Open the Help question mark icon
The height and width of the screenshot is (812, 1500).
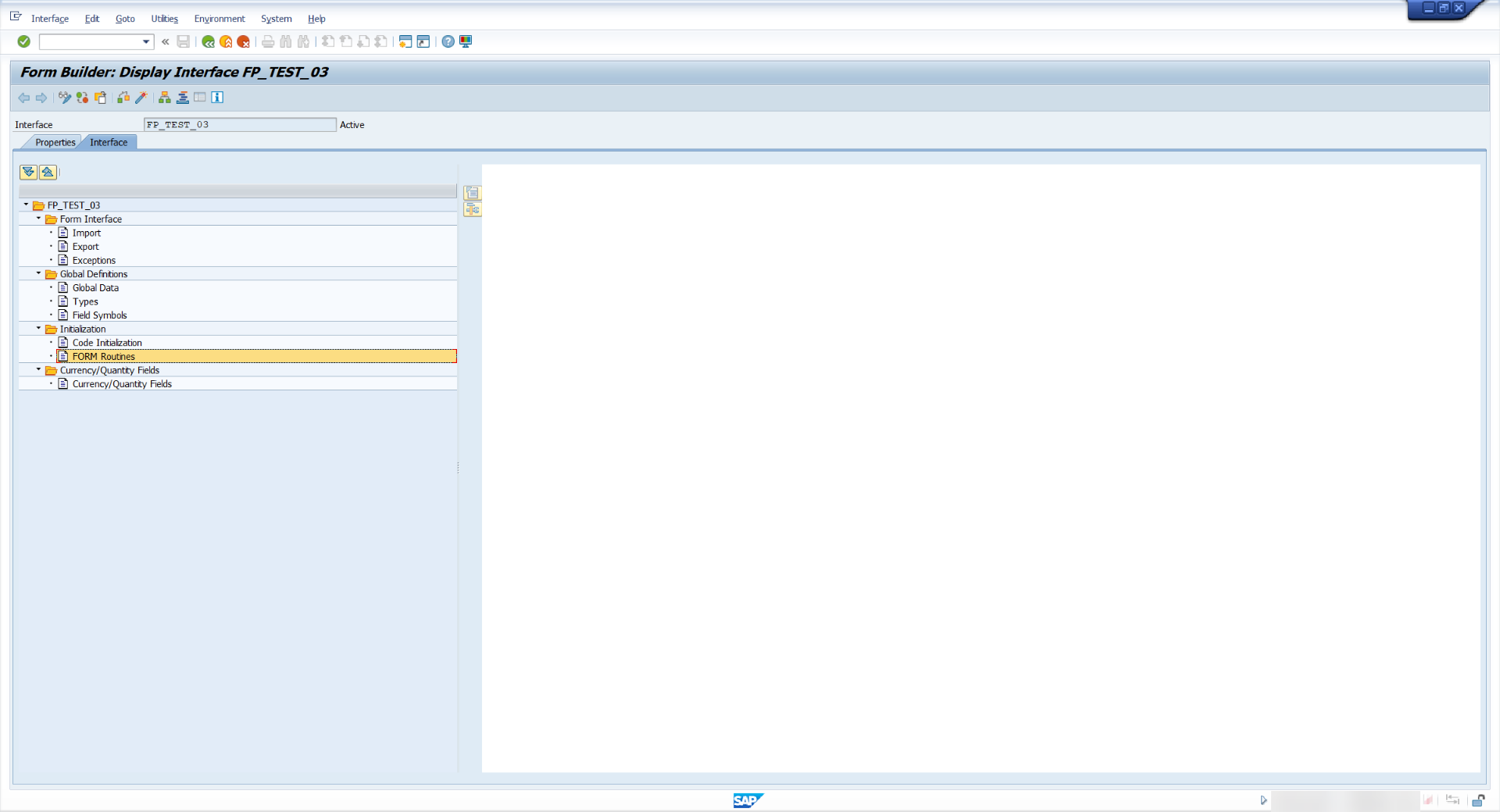click(448, 41)
